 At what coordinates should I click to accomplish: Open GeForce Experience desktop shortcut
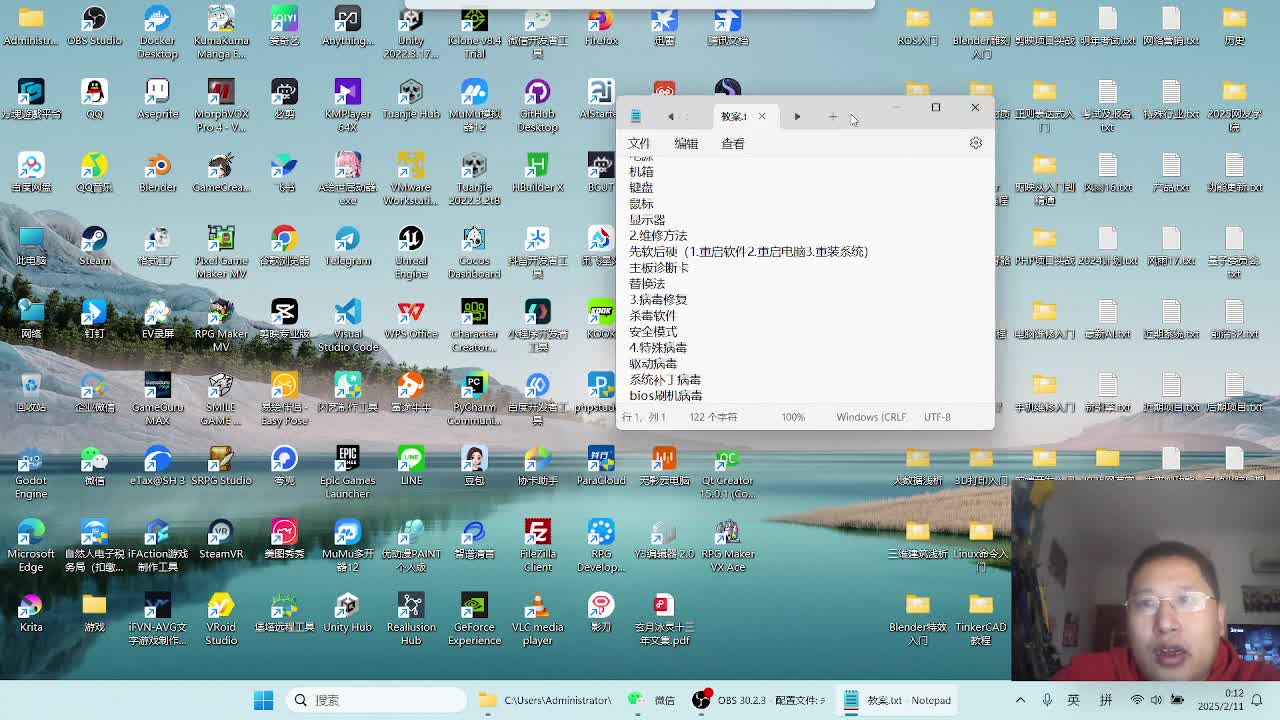point(474,619)
